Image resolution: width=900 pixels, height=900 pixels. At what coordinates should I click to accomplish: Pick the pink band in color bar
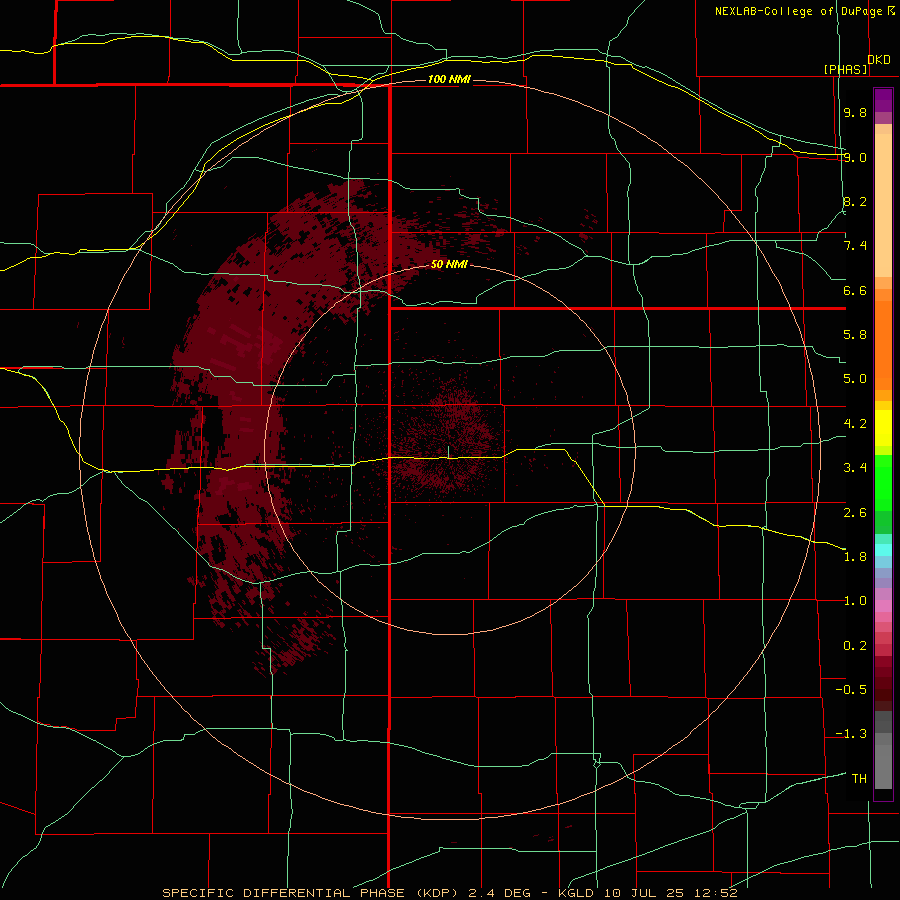(883, 606)
